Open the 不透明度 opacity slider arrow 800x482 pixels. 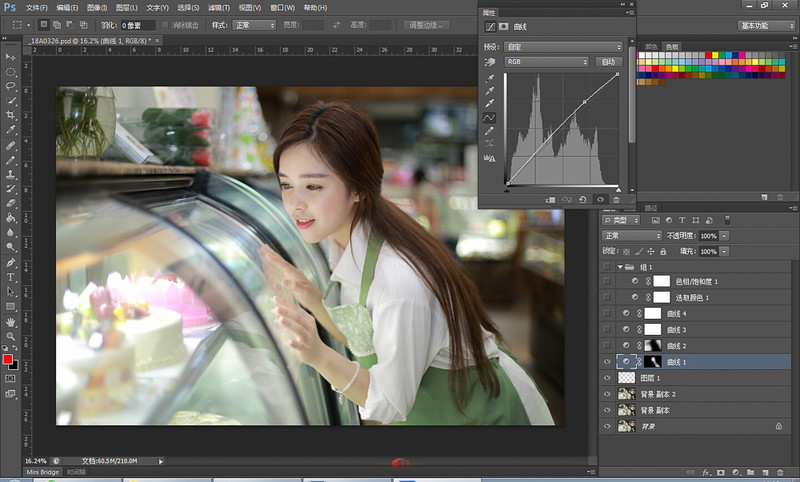click(724, 236)
